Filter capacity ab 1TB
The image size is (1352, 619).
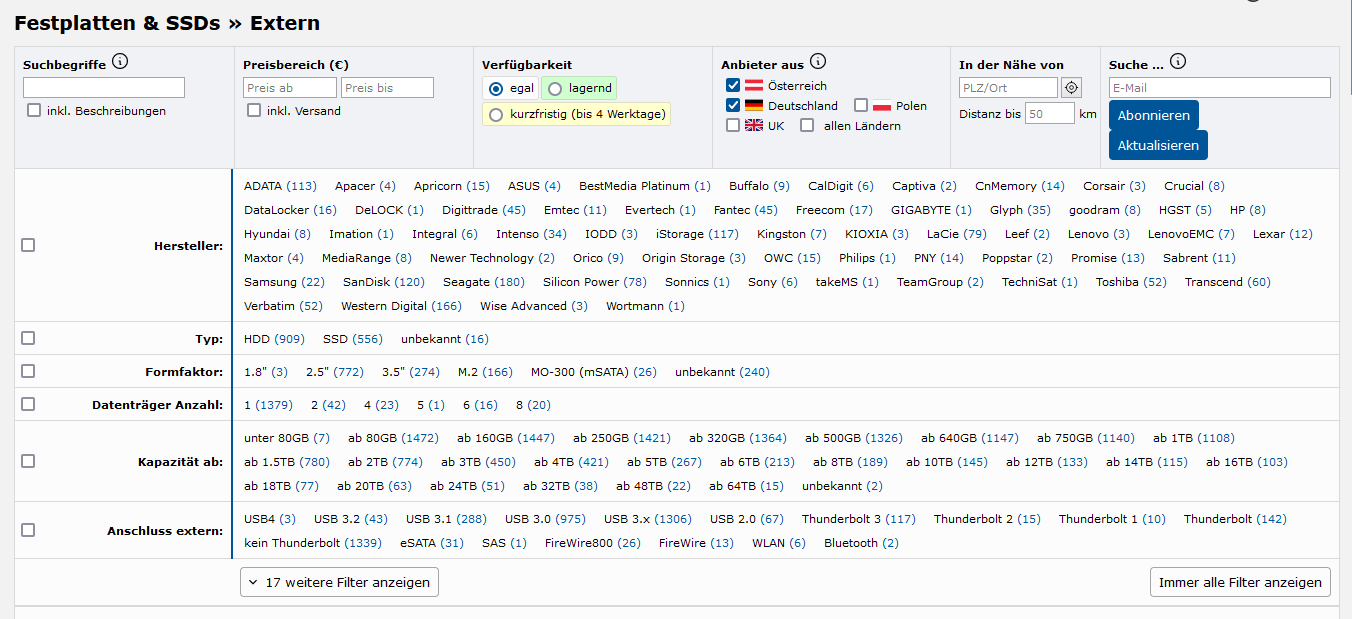coord(1194,438)
